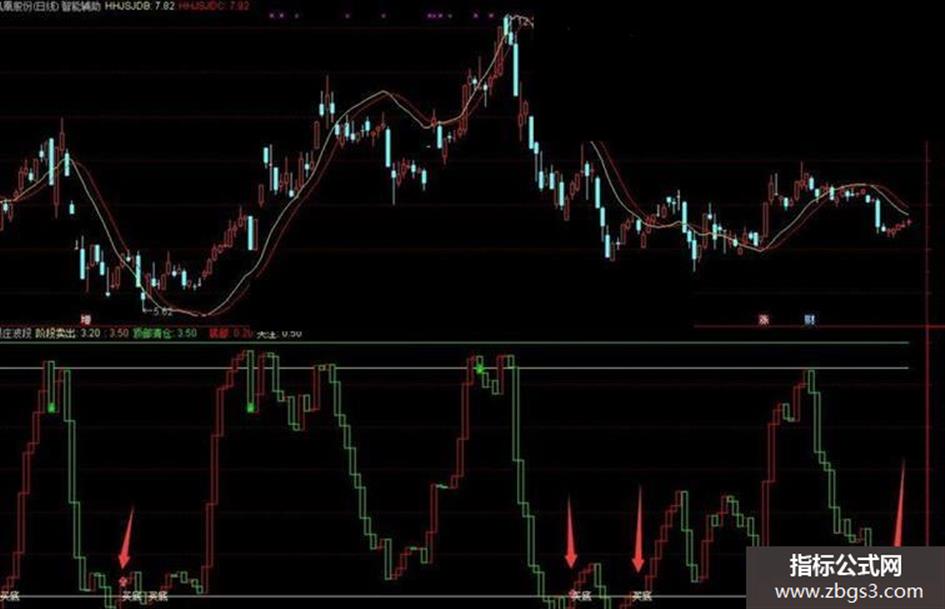This screenshot has width=945, height=609.
Task: Click the red HHJSJDC indicator value label
Action: (x=213, y=7)
